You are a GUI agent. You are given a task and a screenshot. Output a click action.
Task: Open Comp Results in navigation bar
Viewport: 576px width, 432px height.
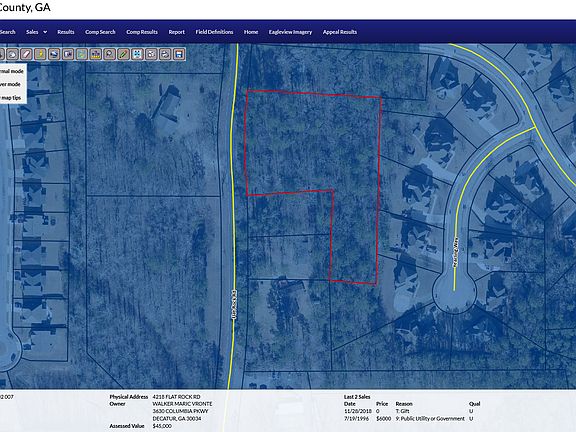tap(142, 32)
